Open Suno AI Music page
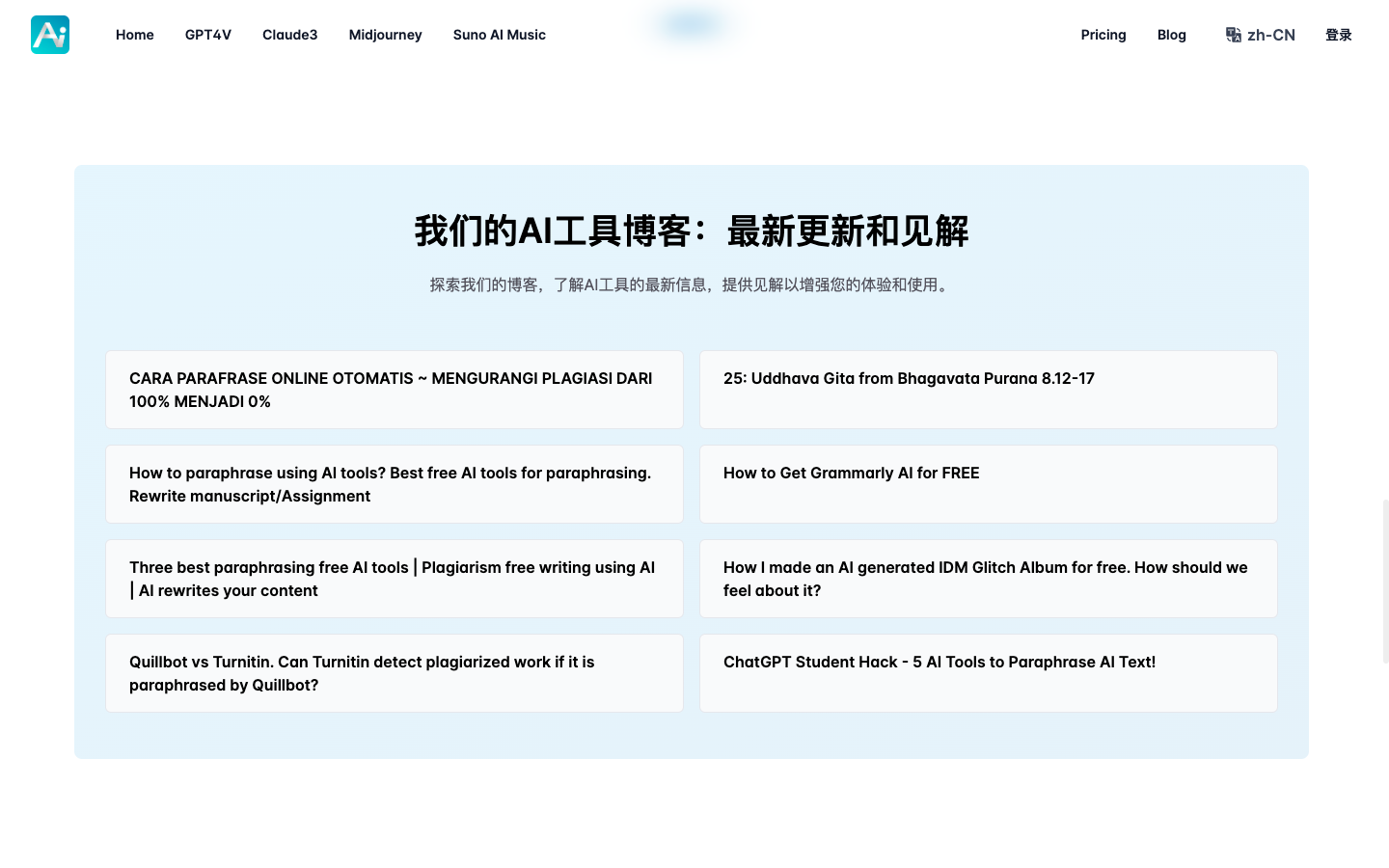1389x868 pixels. (x=500, y=35)
